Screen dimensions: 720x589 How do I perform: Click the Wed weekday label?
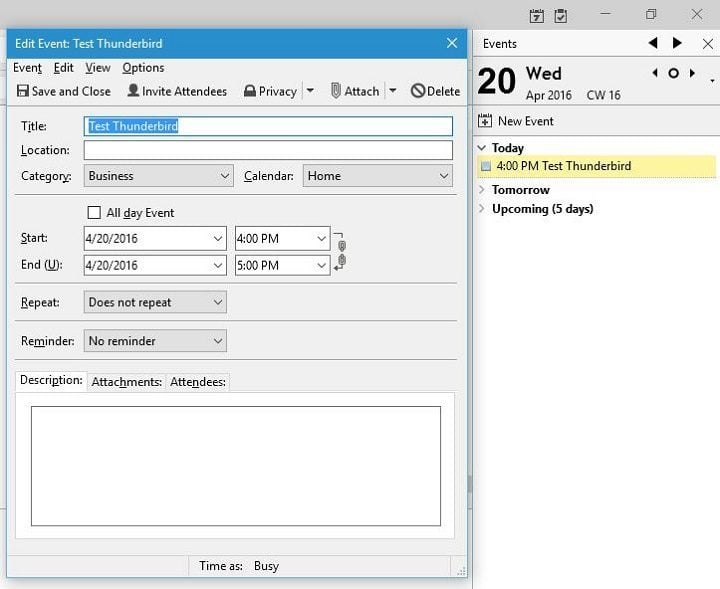coord(544,73)
